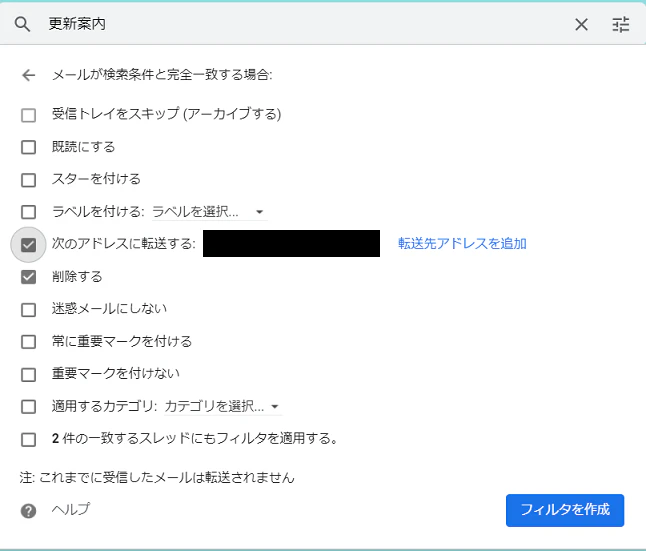
Task: Uncheck 次のアドレスに転送する checkbox
Action: (28, 245)
